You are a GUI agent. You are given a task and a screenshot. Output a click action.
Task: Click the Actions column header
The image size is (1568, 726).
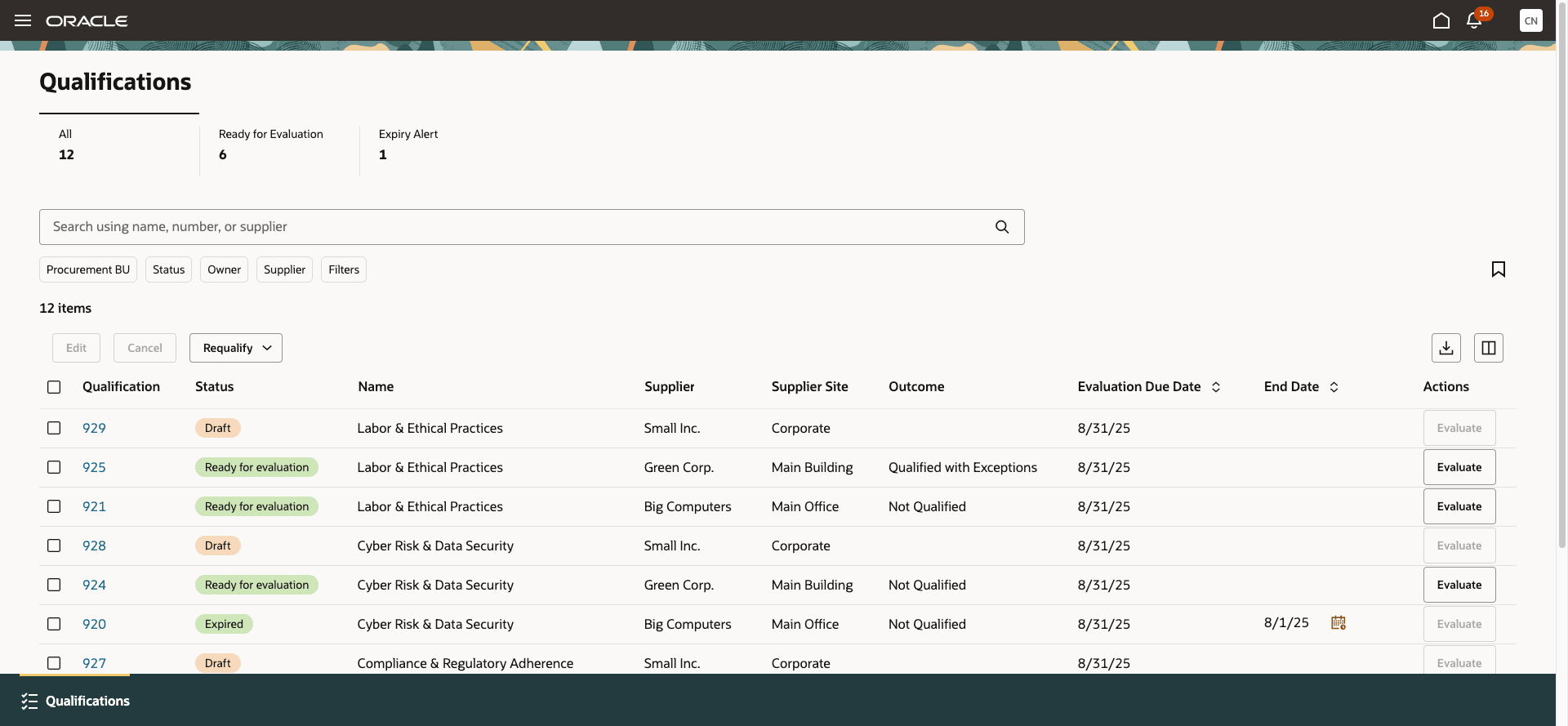(x=1445, y=387)
